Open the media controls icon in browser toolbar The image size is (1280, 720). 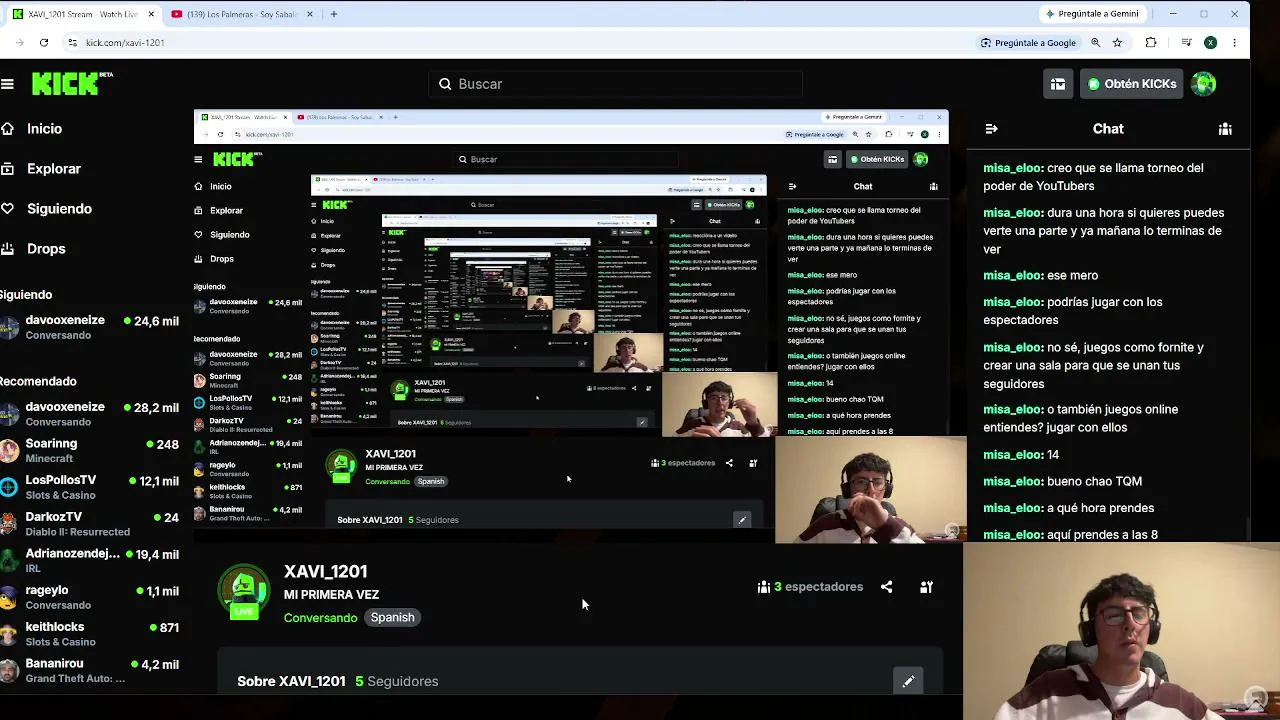pyautogui.click(x=1186, y=43)
